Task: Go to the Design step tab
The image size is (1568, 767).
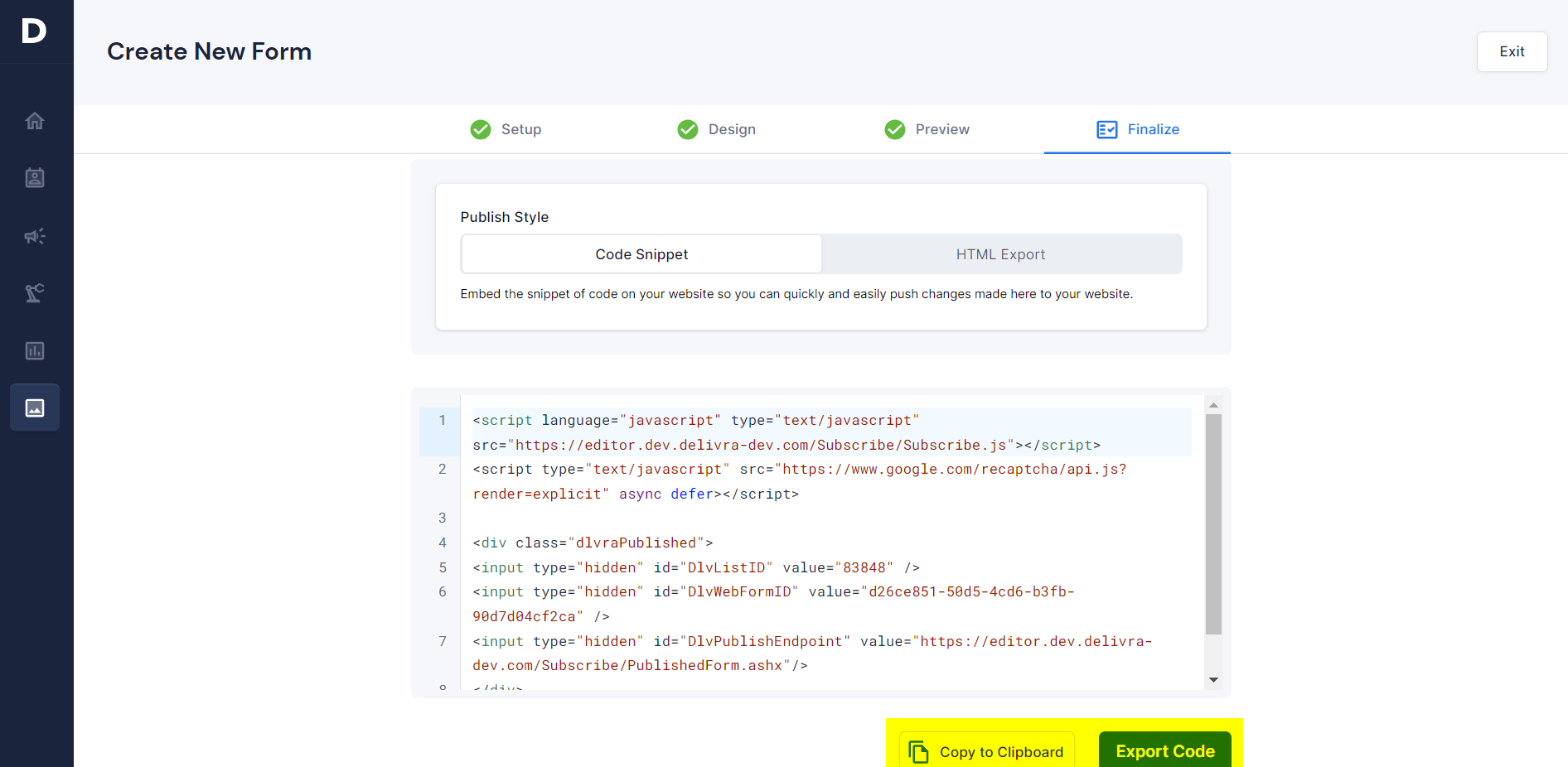Action: click(x=717, y=129)
